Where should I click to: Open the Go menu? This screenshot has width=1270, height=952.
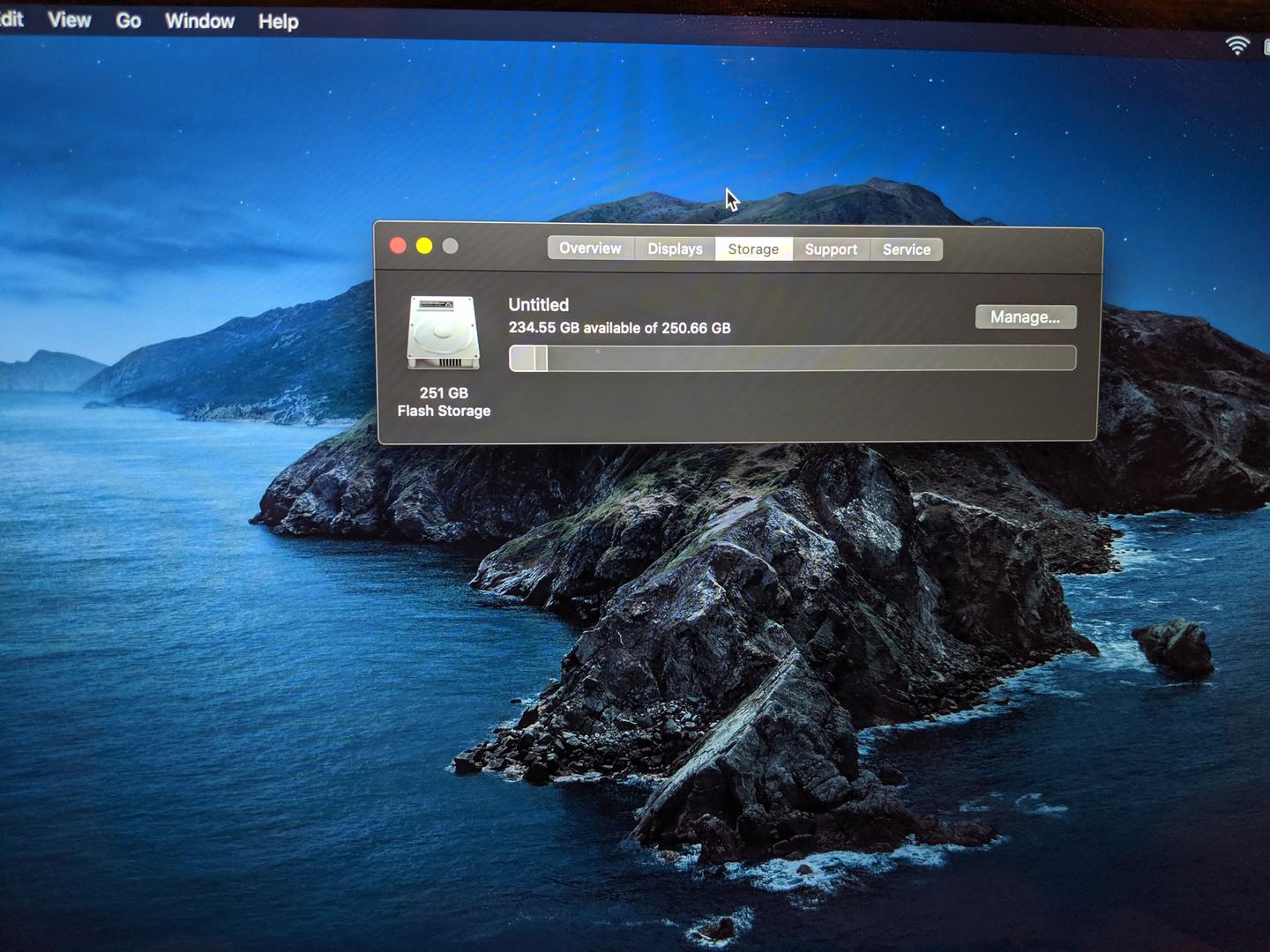[x=129, y=20]
